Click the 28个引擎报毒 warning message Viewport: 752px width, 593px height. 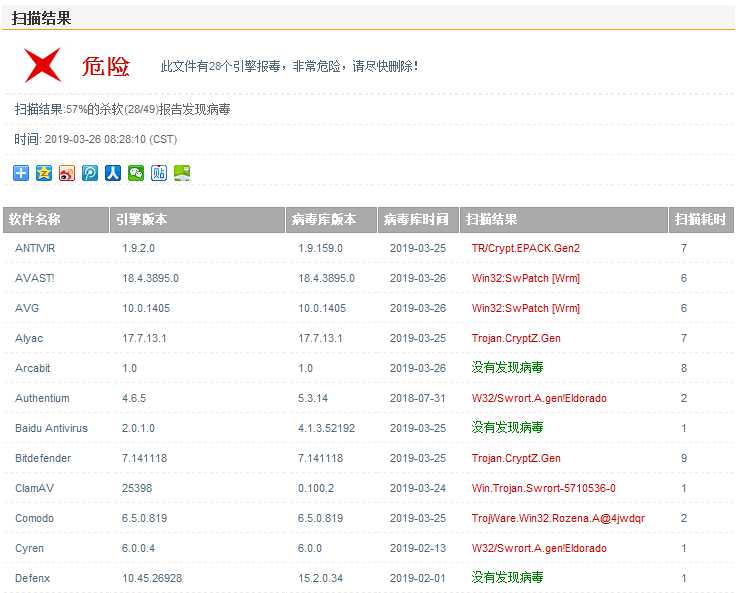(x=289, y=66)
